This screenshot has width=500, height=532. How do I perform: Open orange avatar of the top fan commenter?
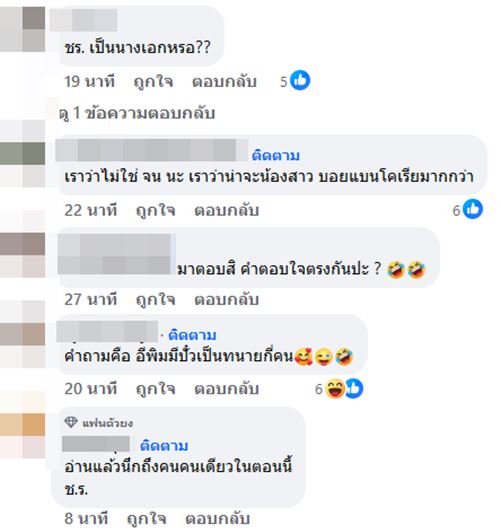[22, 436]
